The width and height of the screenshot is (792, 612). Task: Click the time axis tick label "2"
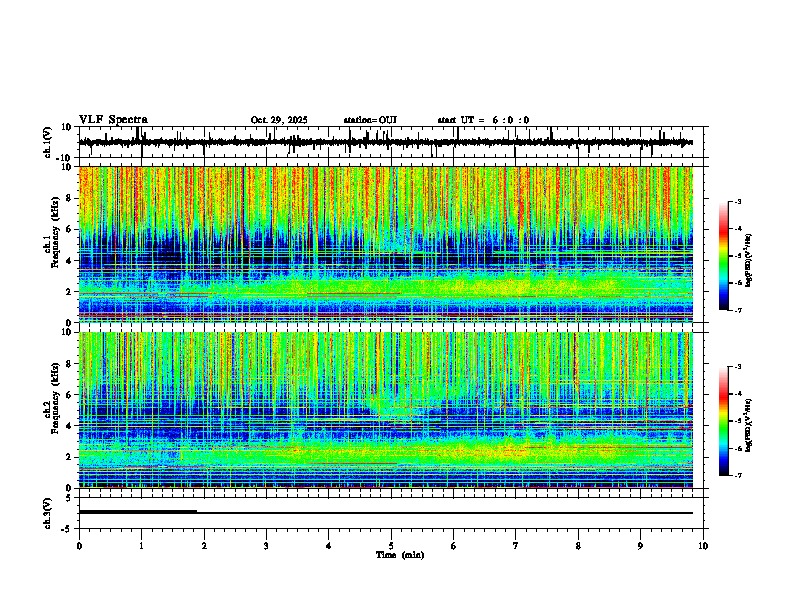click(204, 546)
